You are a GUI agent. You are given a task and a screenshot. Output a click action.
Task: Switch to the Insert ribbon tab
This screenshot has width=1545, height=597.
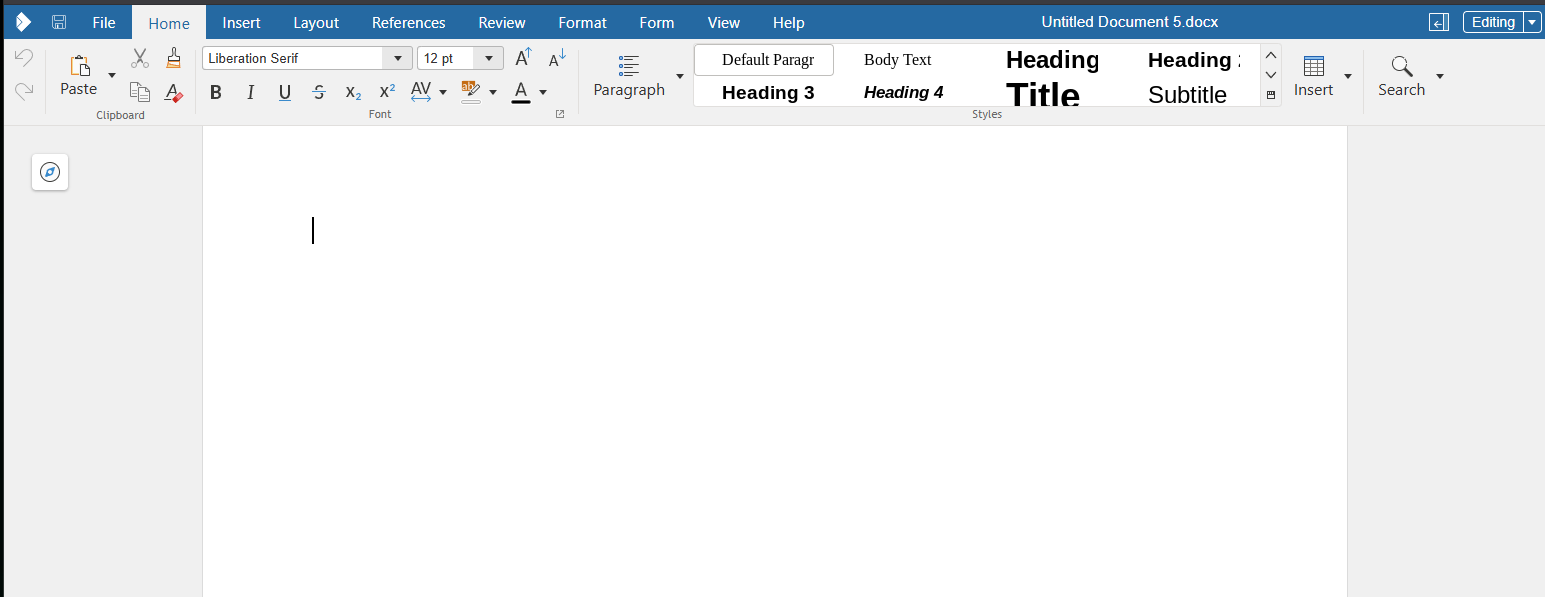tap(241, 22)
